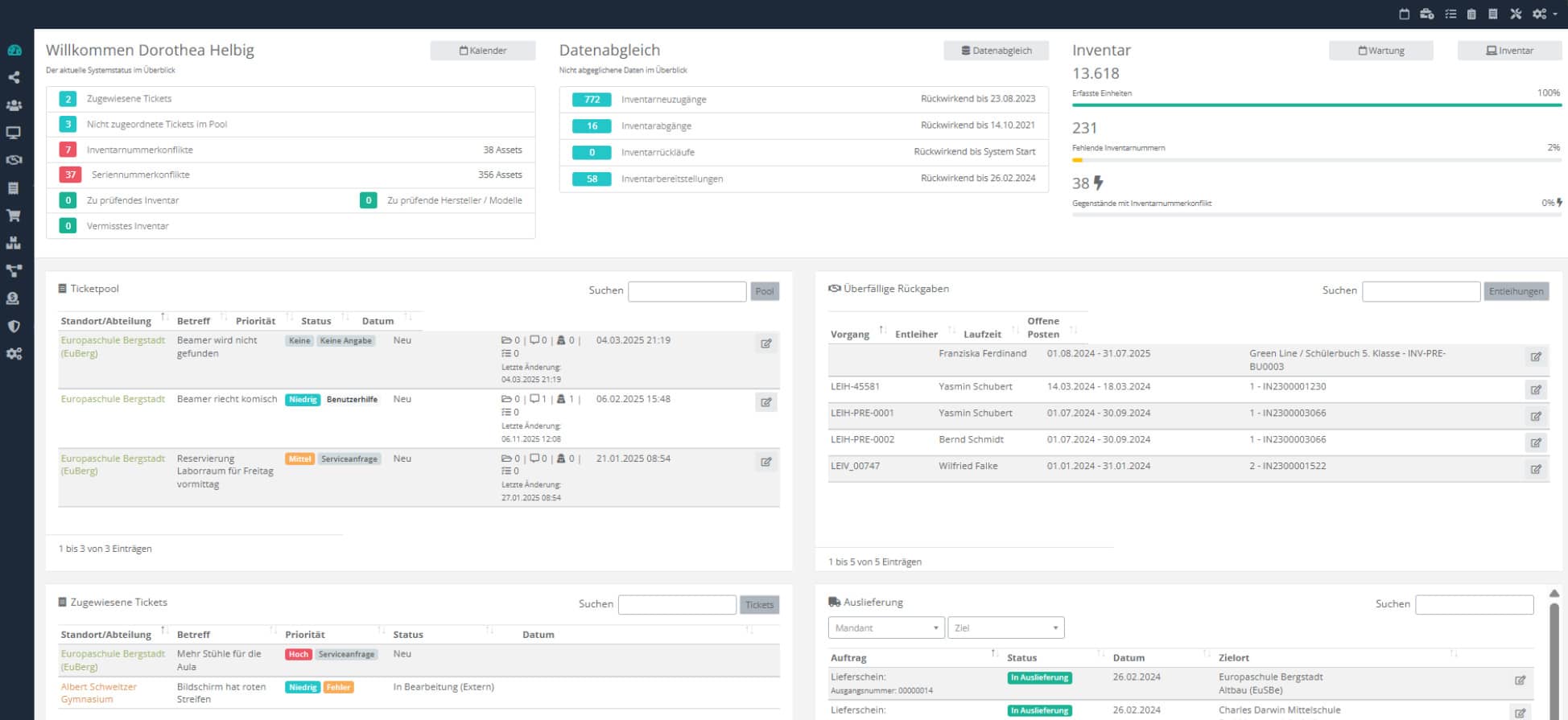Edit the LEIV_00747 overdue return
The height and width of the screenshot is (720, 1568).
[1536, 469]
